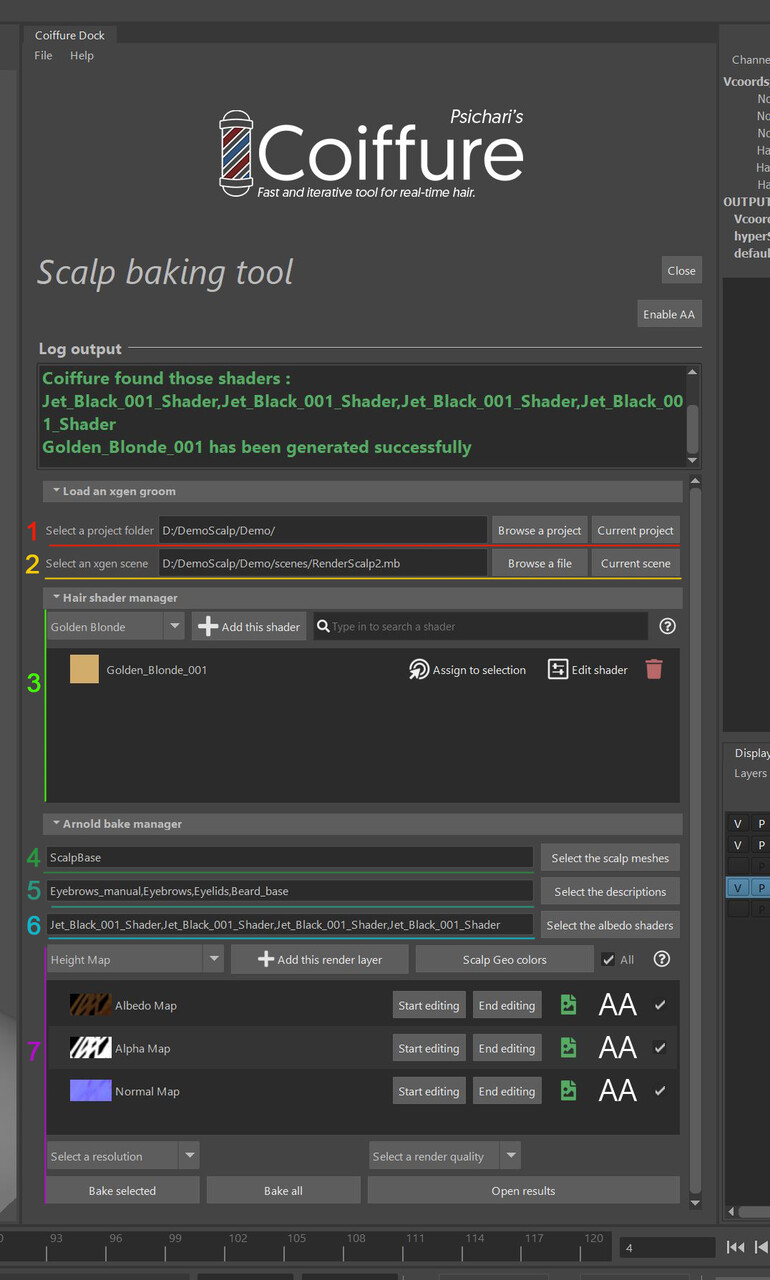Toggle the Normal Map checkbox
The height and width of the screenshot is (1280, 770).
click(x=660, y=1091)
